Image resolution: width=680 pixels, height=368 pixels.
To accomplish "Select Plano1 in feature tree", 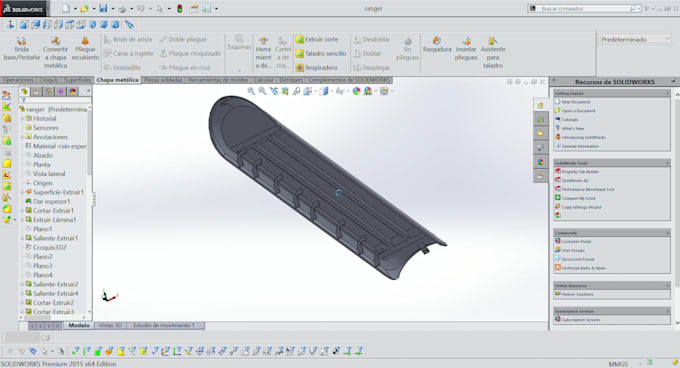I will (x=42, y=229).
